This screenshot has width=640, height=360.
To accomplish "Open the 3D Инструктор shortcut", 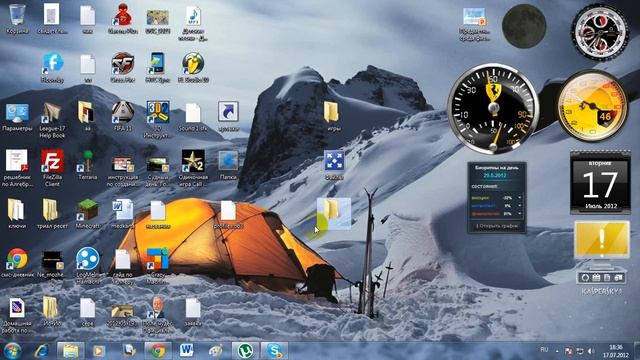I will point(158,120).
